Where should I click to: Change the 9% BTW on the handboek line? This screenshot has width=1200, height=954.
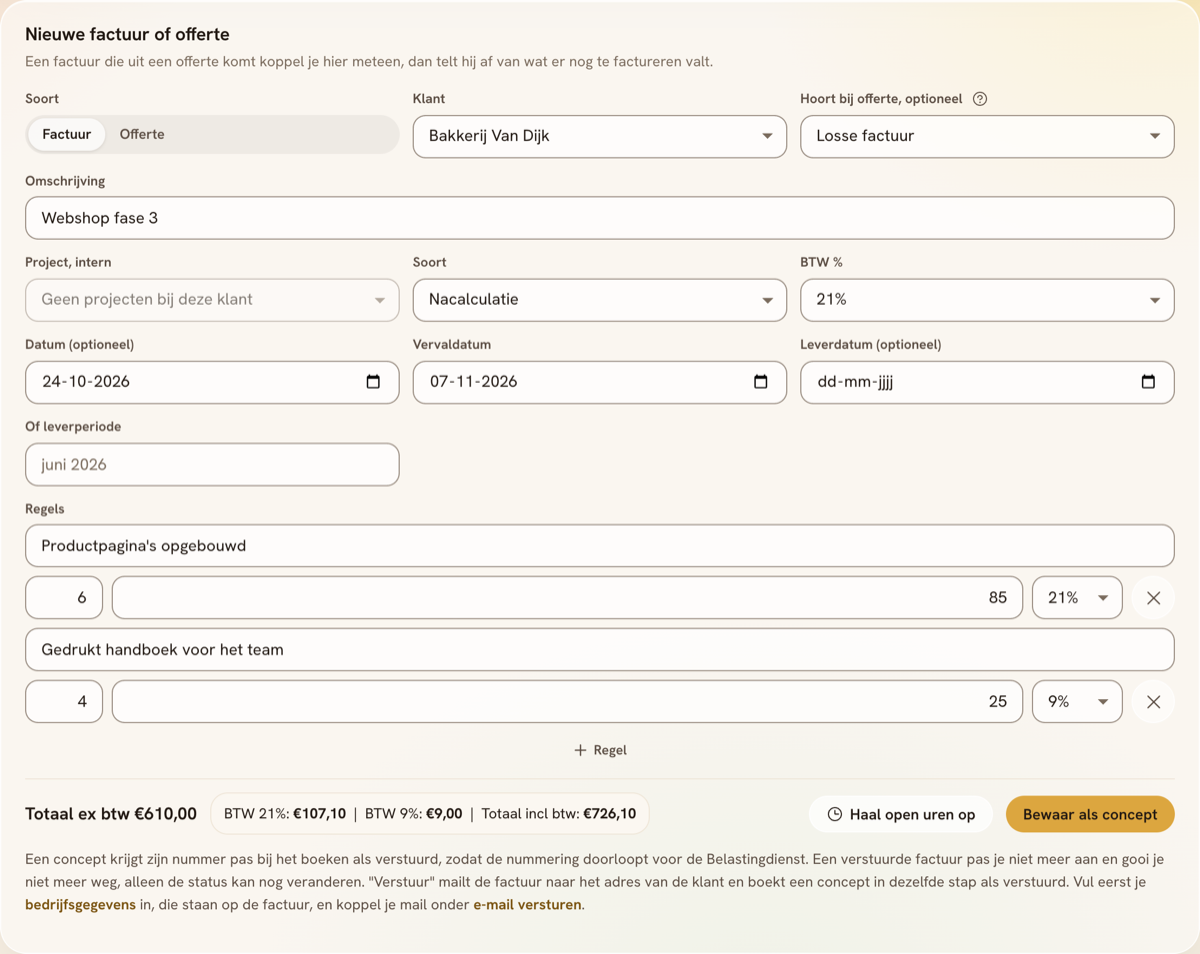pyautogui.click(x=1077, y=702)
